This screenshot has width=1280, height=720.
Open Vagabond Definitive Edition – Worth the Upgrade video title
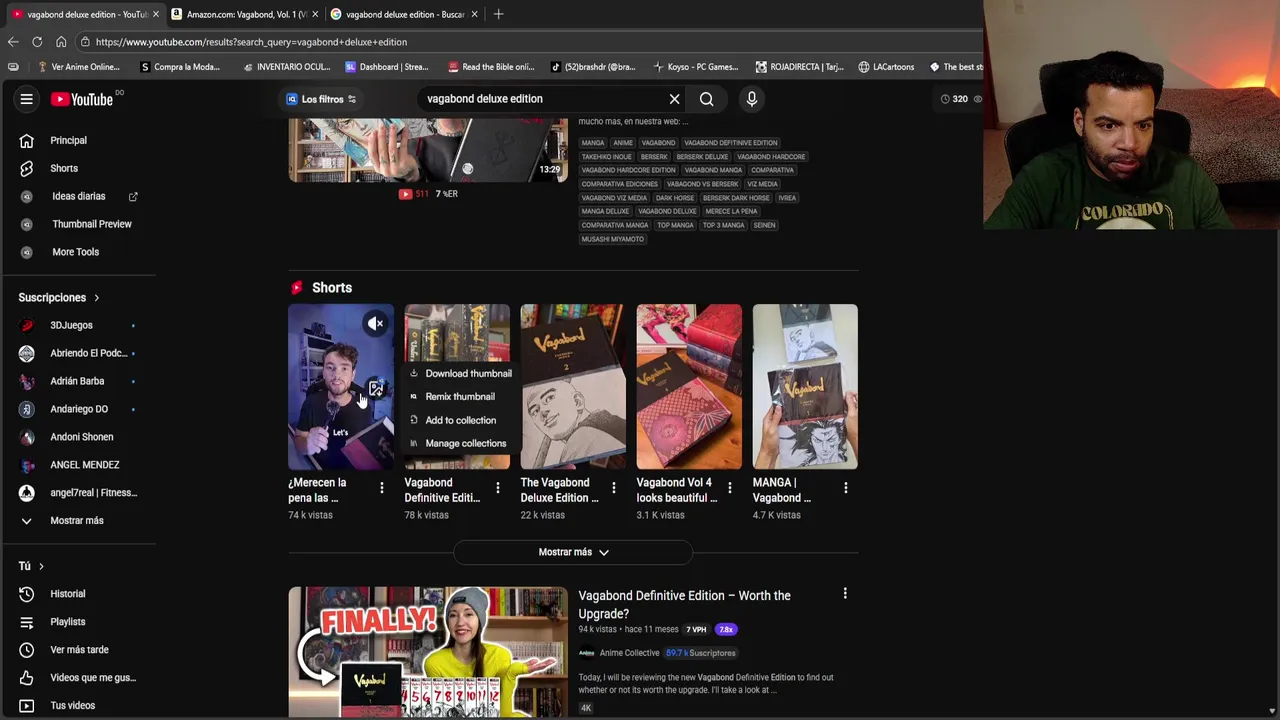tap(684, 604)
